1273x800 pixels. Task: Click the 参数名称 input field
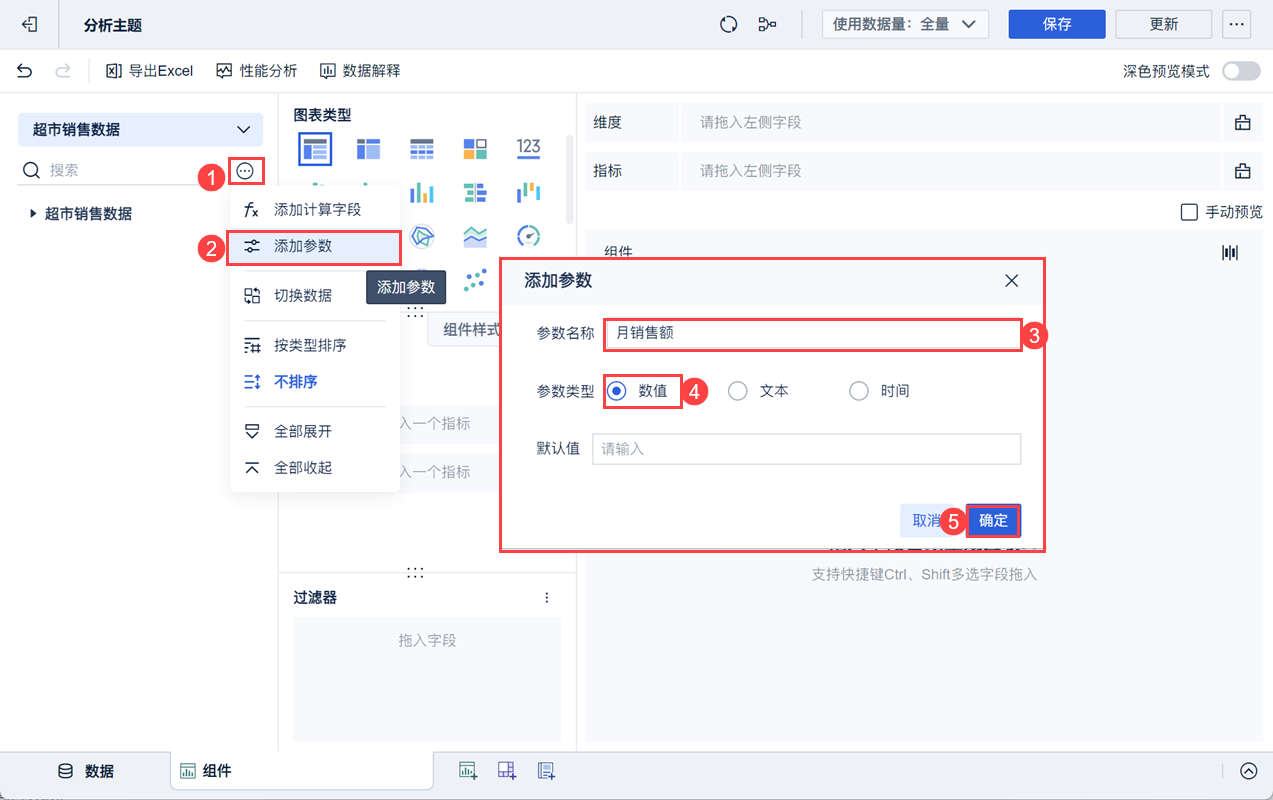(812, 334)
